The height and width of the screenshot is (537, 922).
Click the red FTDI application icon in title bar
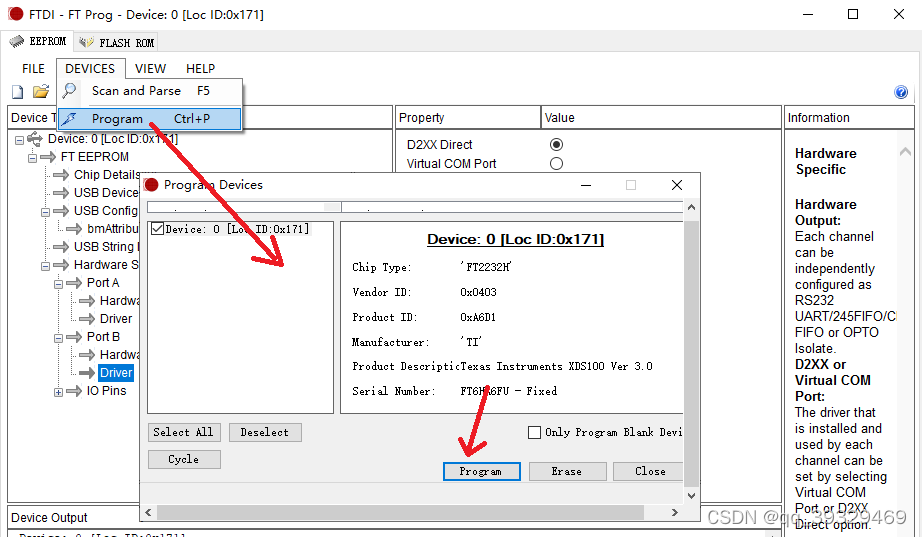point(15,14)
